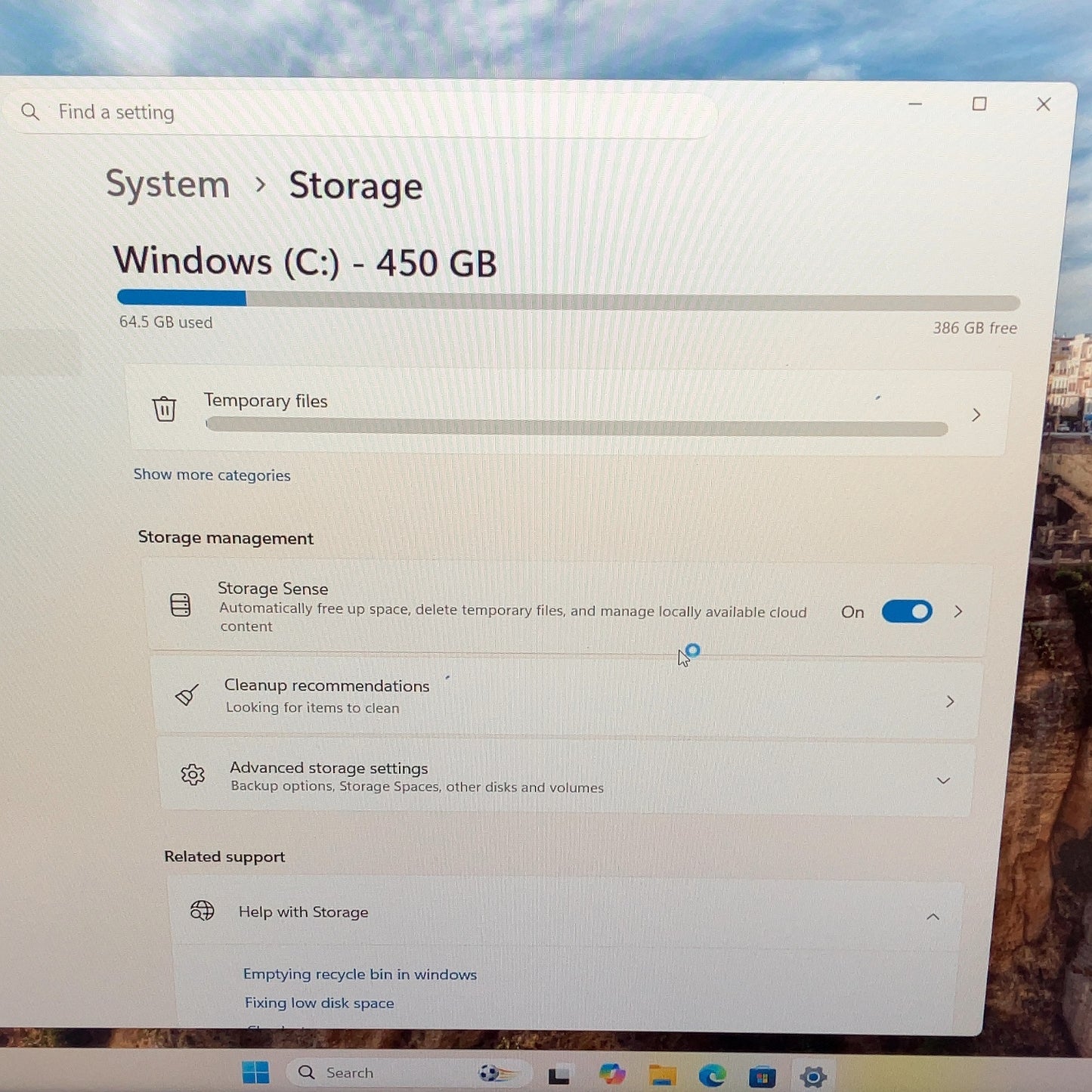
Task: Open Microsoft Store from the taskbar
Action: coord(762,1076)
